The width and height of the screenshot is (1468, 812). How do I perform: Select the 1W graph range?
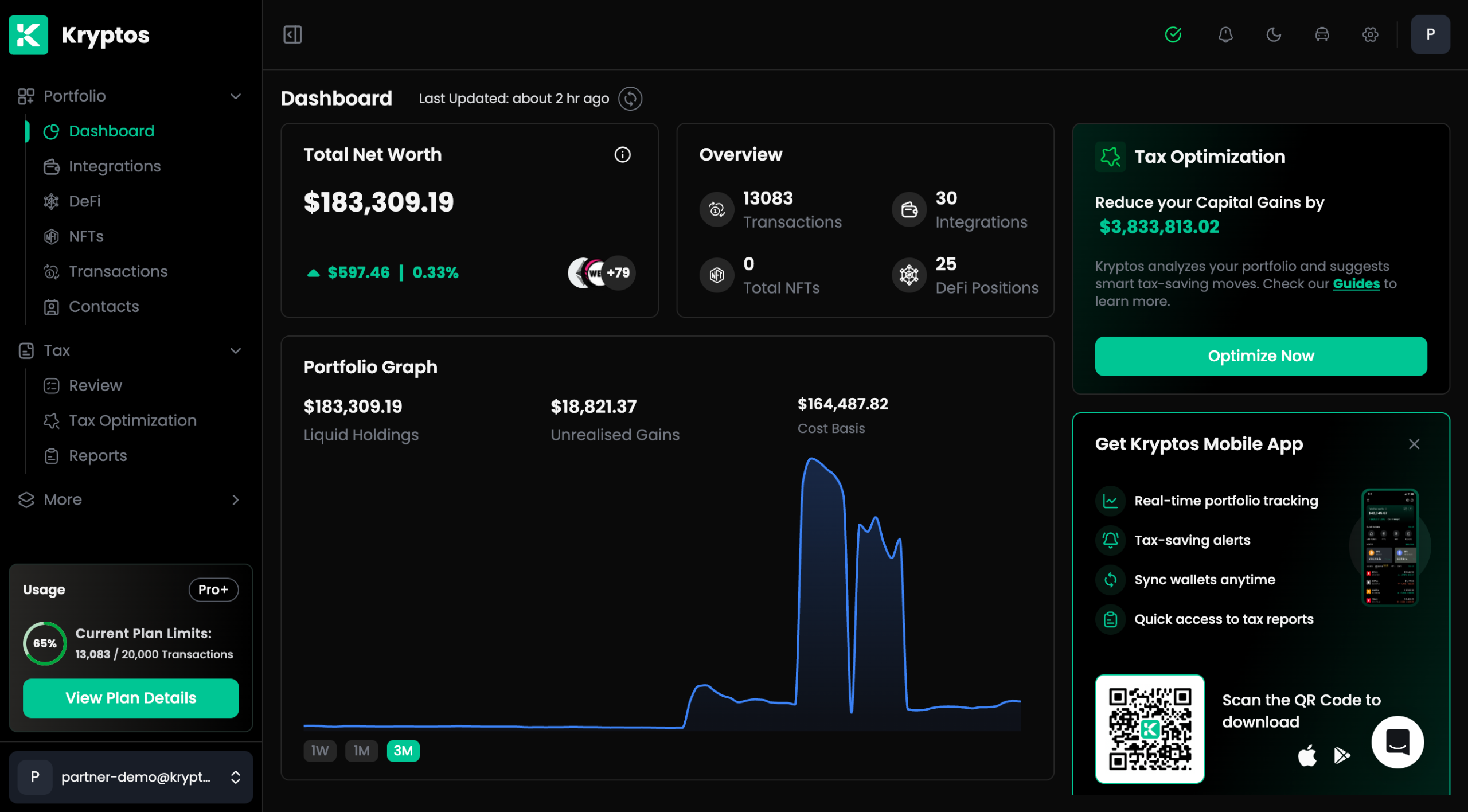(319, 751)
